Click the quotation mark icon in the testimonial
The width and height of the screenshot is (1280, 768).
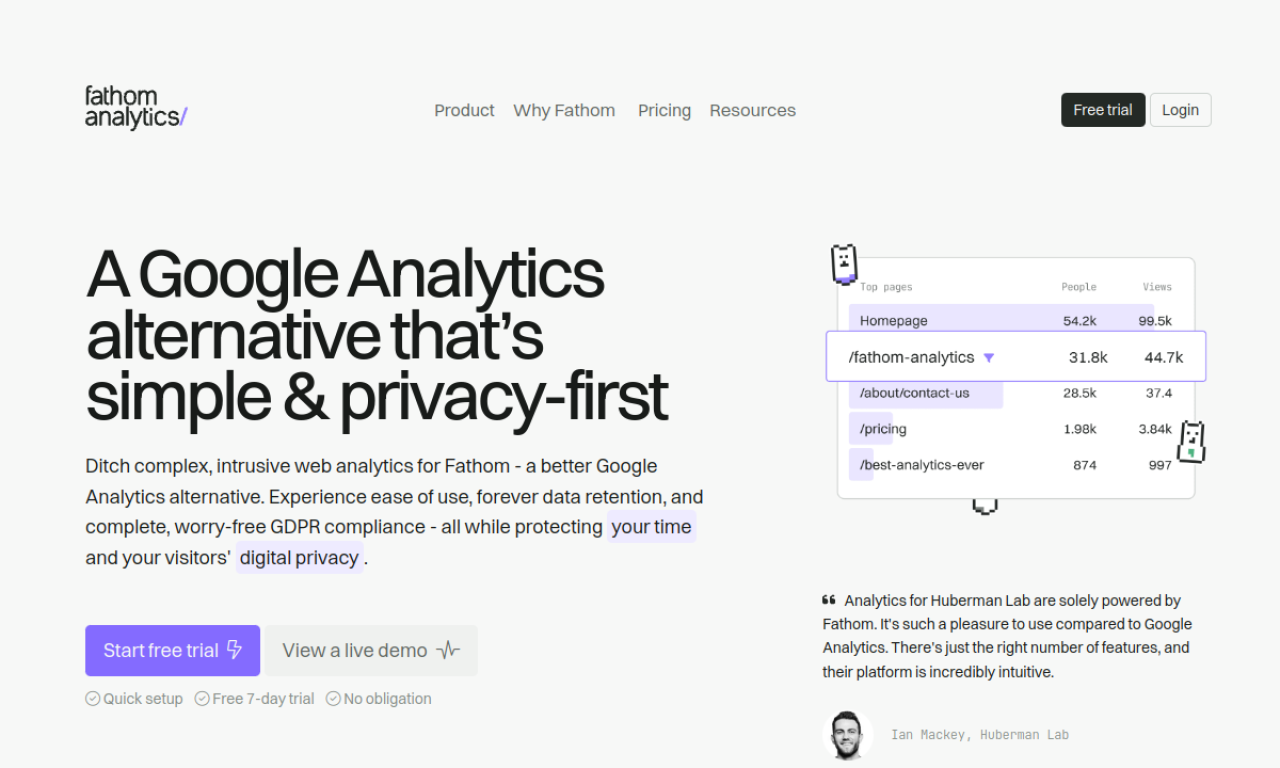click(829, 601)
